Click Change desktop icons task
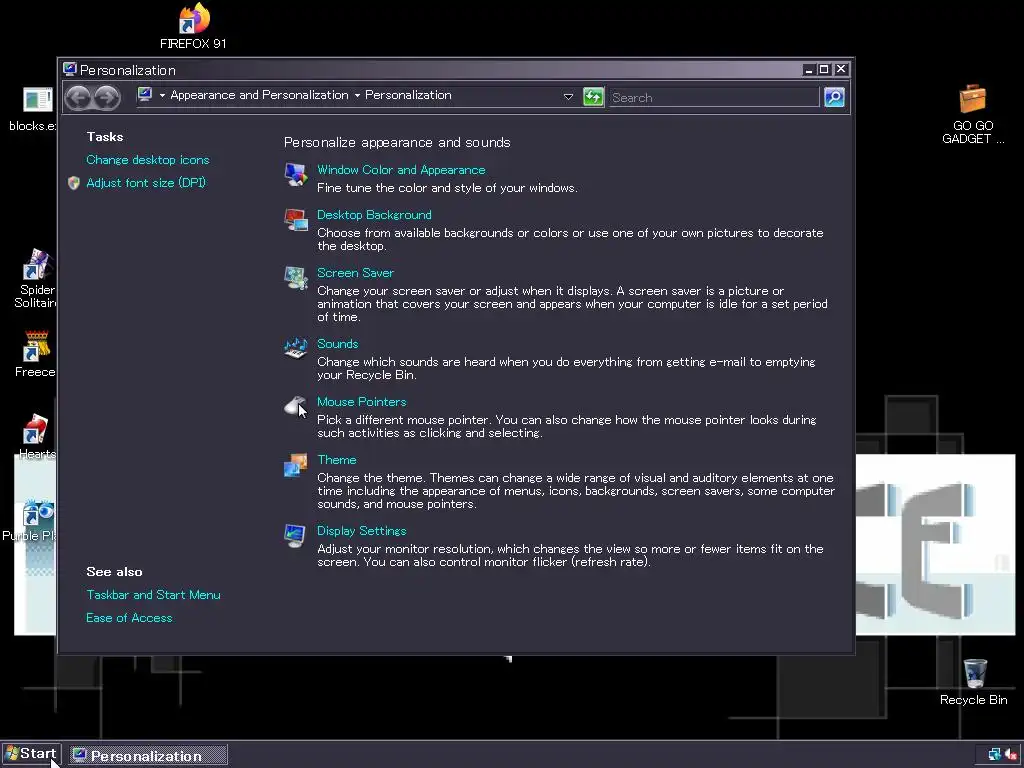 (148, 160)
